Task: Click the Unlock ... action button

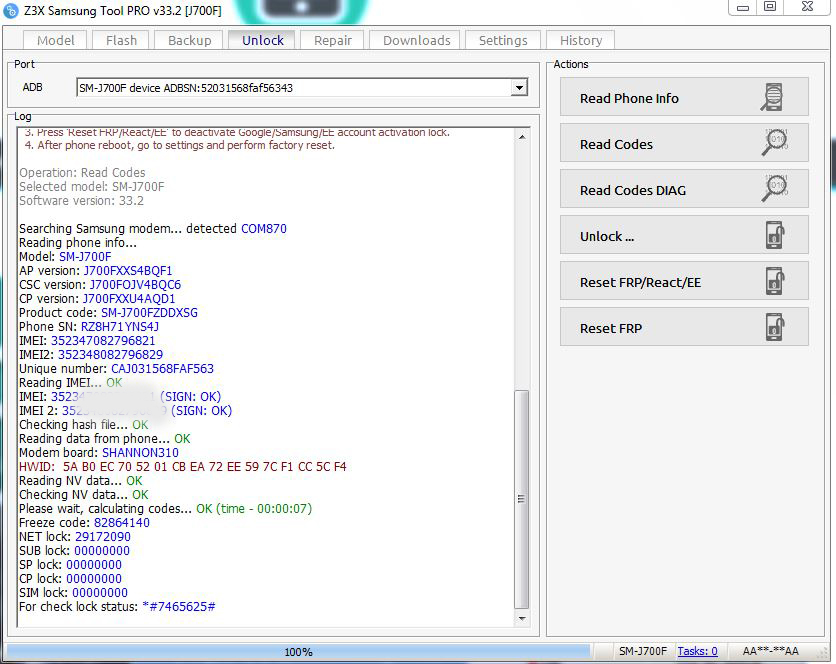Action: tap(684, 236)
